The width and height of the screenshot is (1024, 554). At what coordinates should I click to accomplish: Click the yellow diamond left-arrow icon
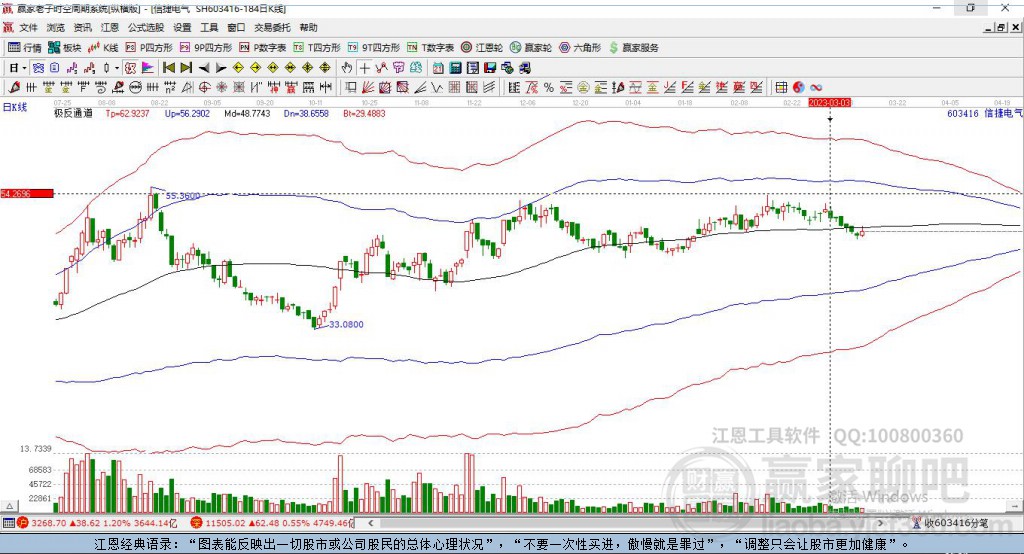click(238, 68)
